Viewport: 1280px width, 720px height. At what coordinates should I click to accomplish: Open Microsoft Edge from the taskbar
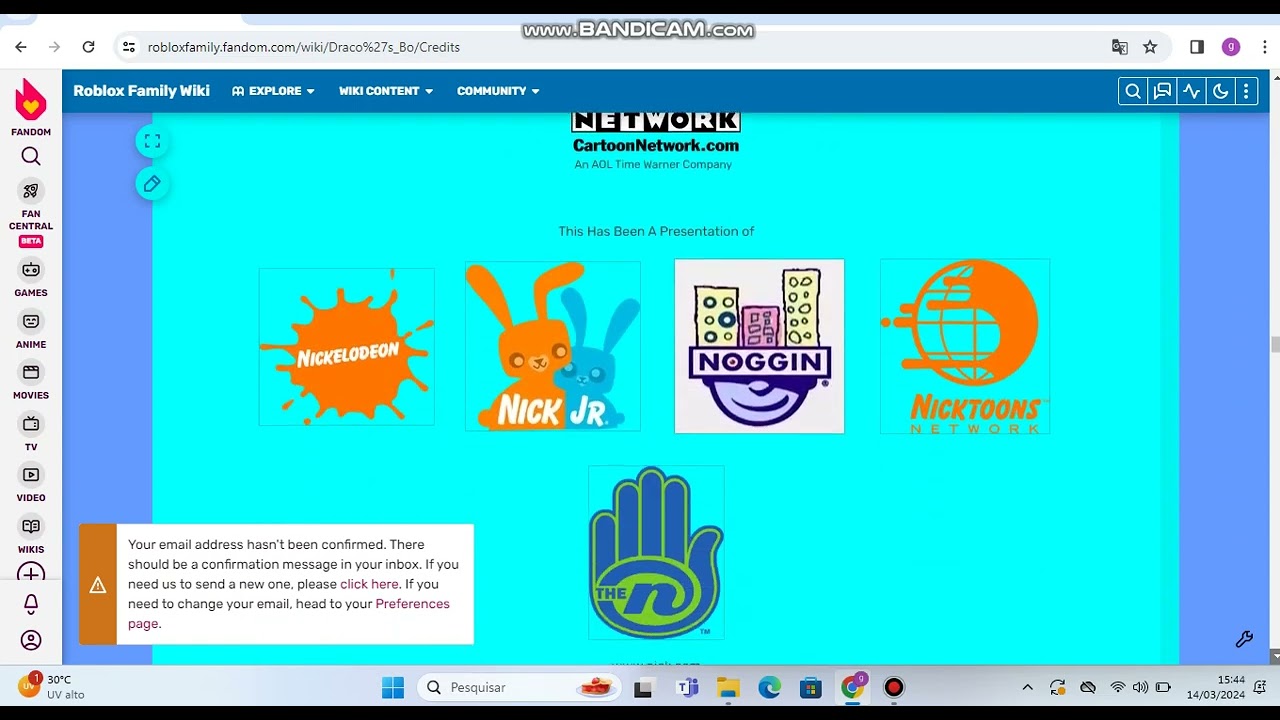tap(769, 688)
